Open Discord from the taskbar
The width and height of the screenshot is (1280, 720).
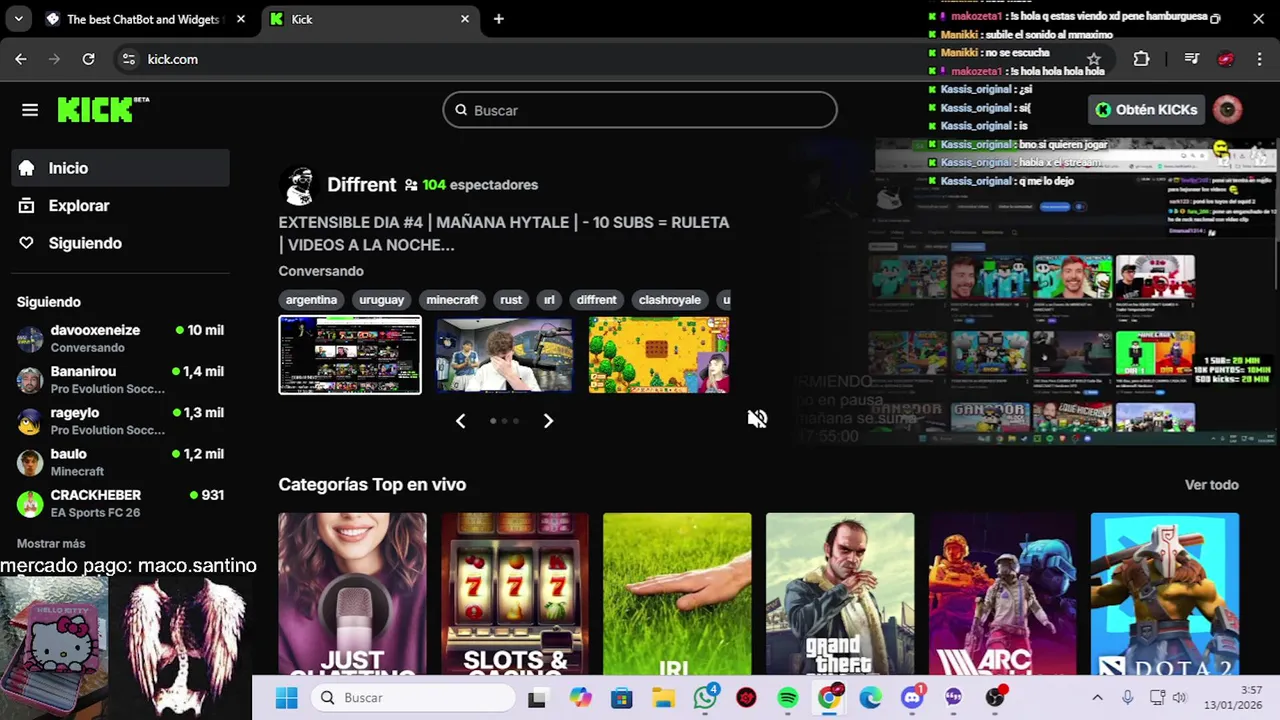pos(912,698)
